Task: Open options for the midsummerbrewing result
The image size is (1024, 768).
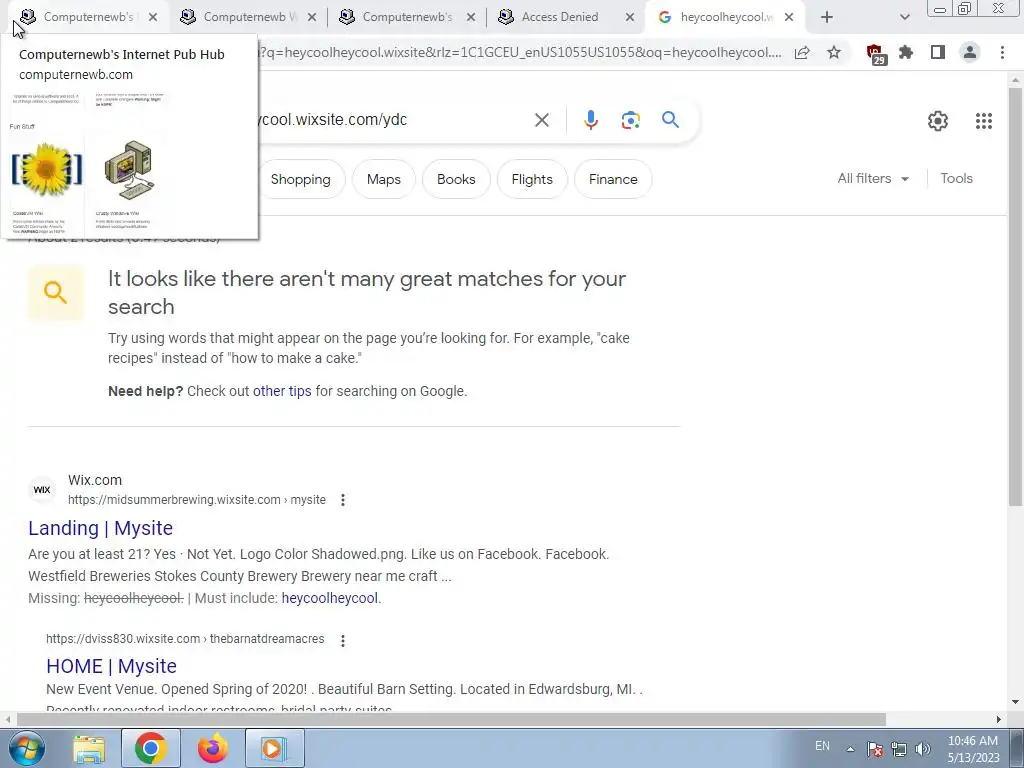Action: point(343,500)
